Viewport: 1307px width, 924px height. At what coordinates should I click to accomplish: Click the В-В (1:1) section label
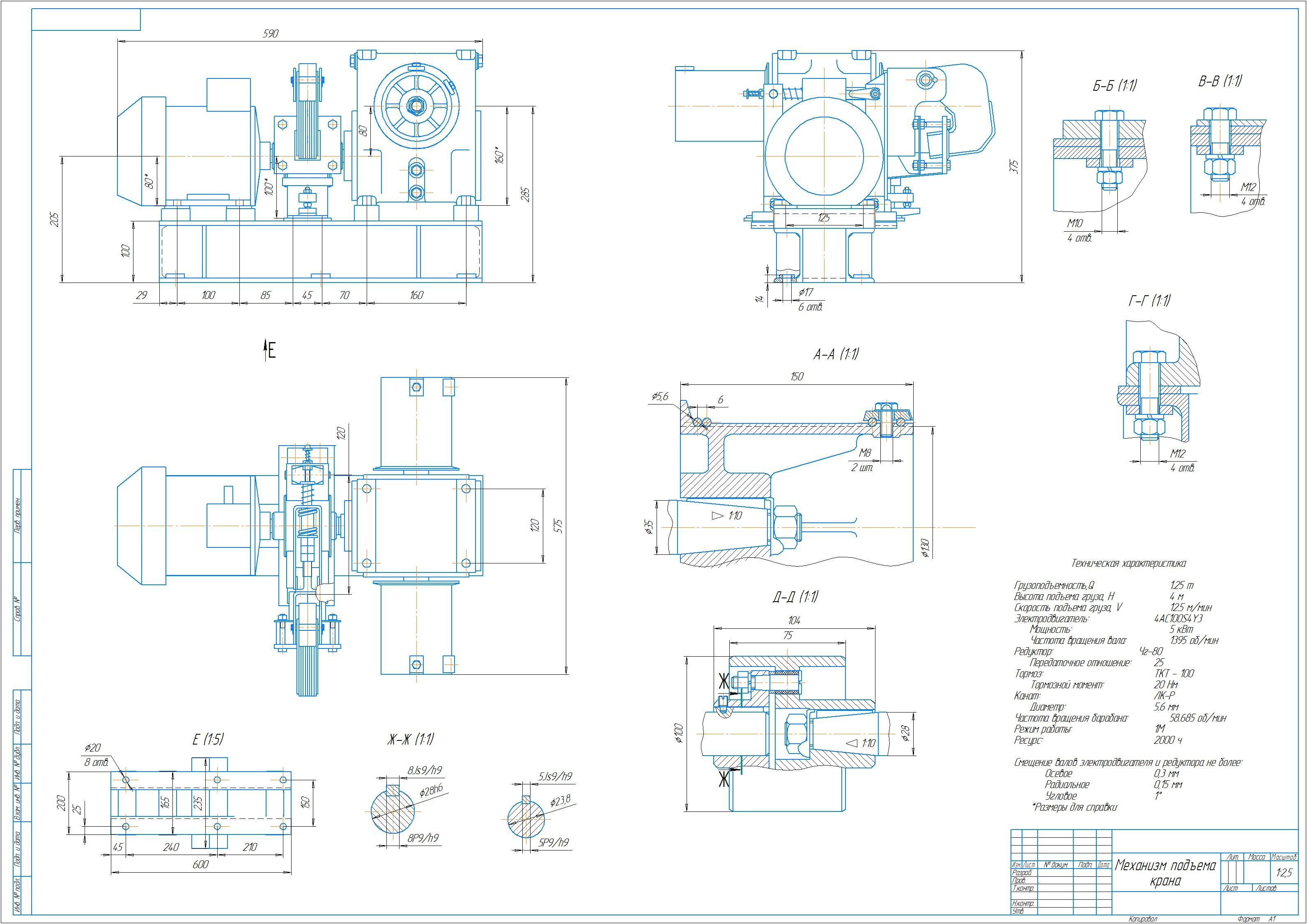1220,81
